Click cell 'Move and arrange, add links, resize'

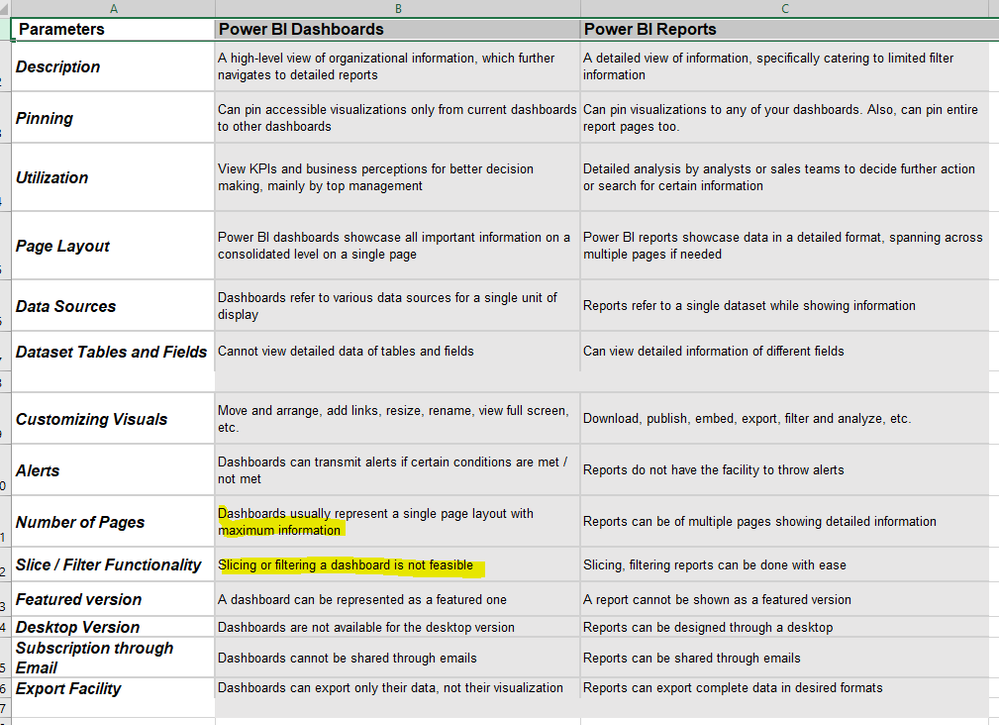pyautogui.click(x=398, y=419)
